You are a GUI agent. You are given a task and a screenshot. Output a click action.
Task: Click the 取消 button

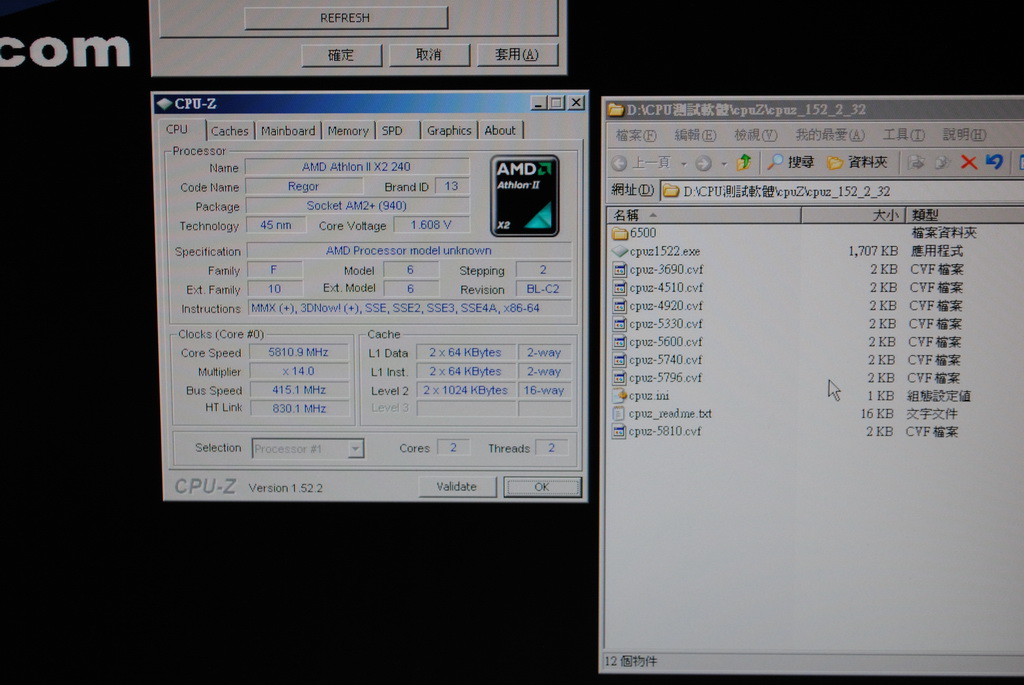429,55
